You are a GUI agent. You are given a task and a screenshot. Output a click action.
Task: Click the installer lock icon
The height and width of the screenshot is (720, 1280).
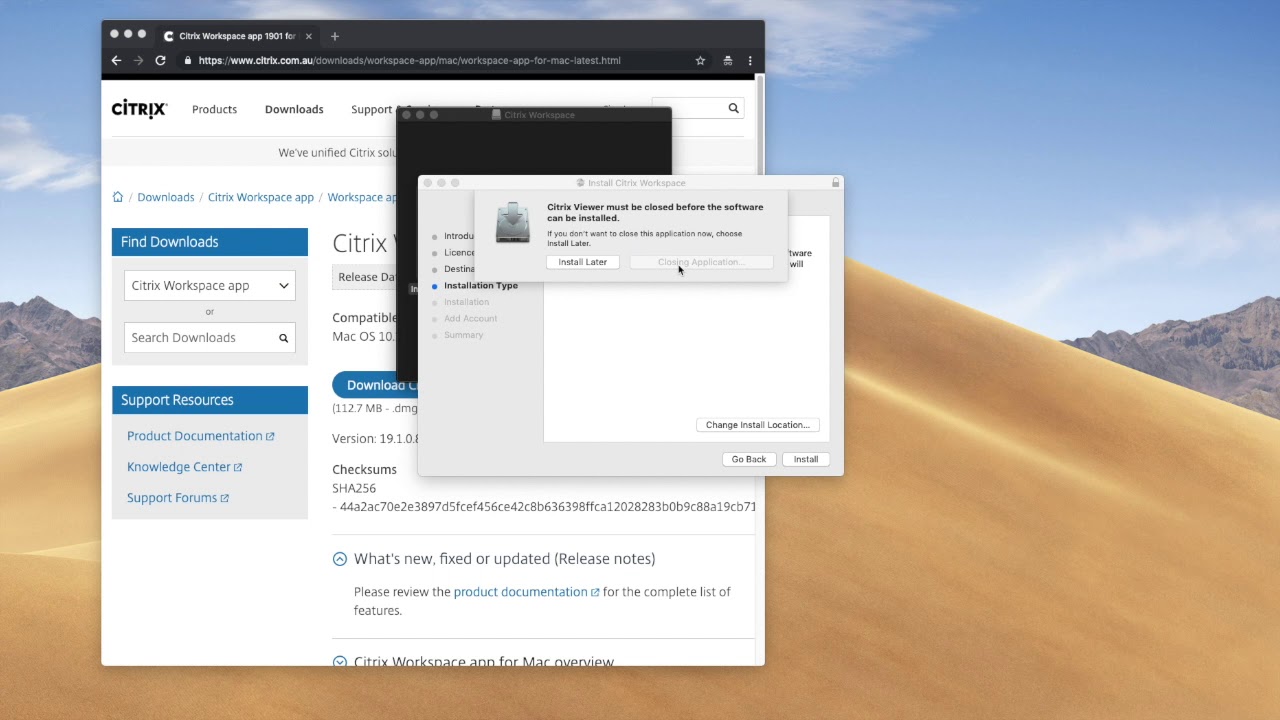click(x=836, y=183)
